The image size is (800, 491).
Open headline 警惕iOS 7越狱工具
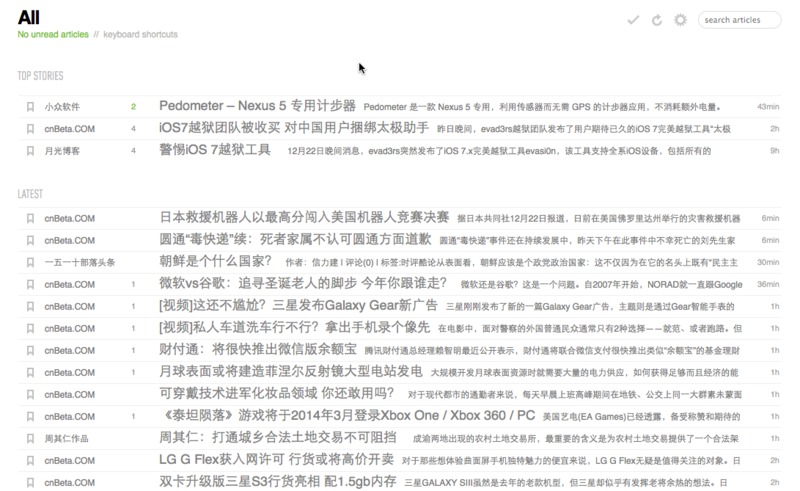point(215,150)
